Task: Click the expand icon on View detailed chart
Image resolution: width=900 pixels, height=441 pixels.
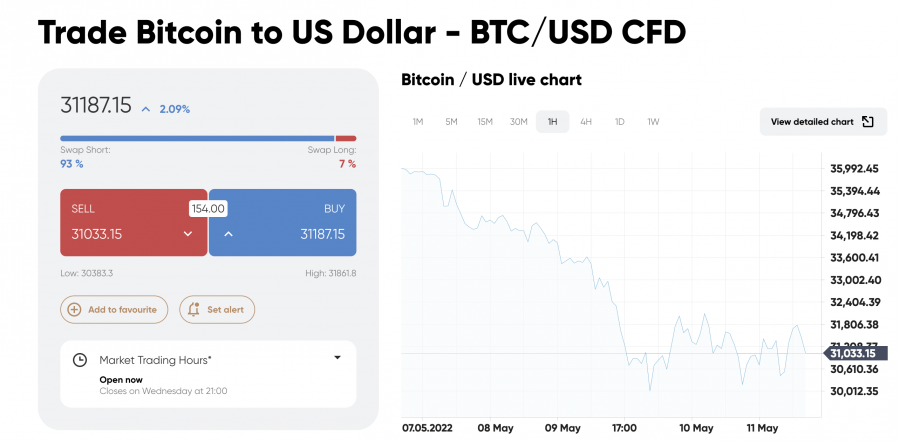Action: tap(868, 122)
